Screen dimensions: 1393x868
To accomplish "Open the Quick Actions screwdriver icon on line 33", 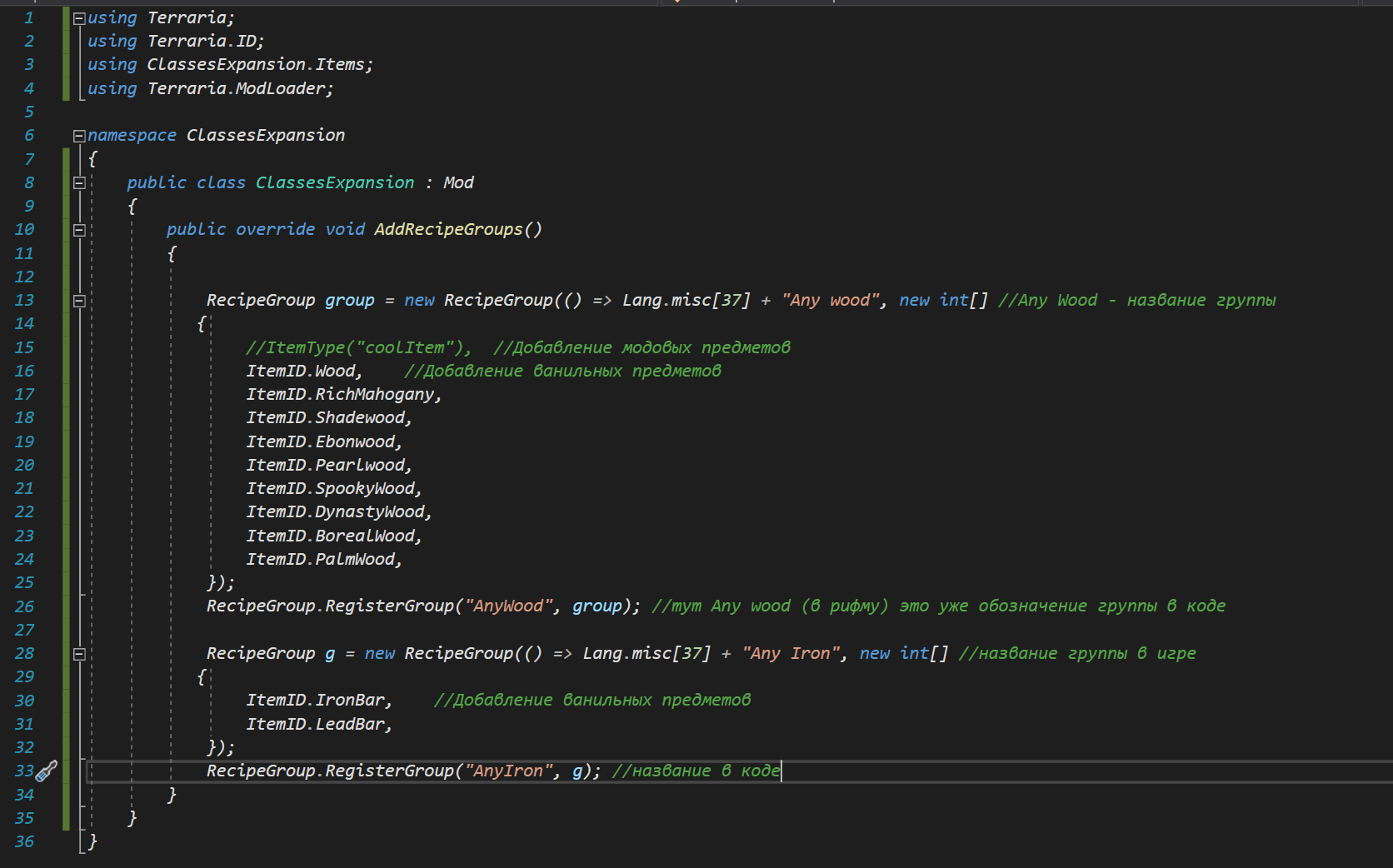I will 47,771.
